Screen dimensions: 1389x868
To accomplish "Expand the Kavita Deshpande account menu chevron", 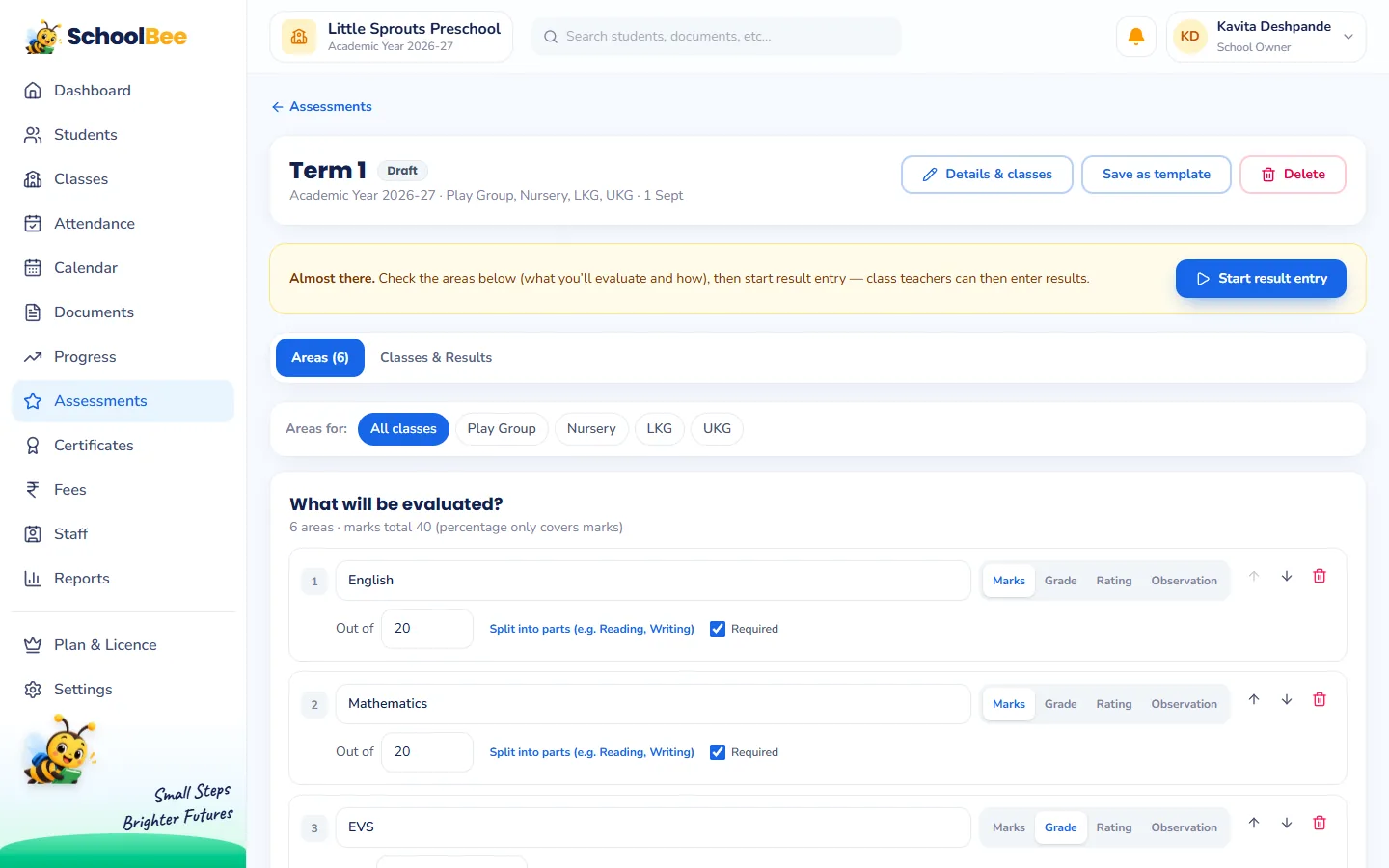I will (1348, 37).
